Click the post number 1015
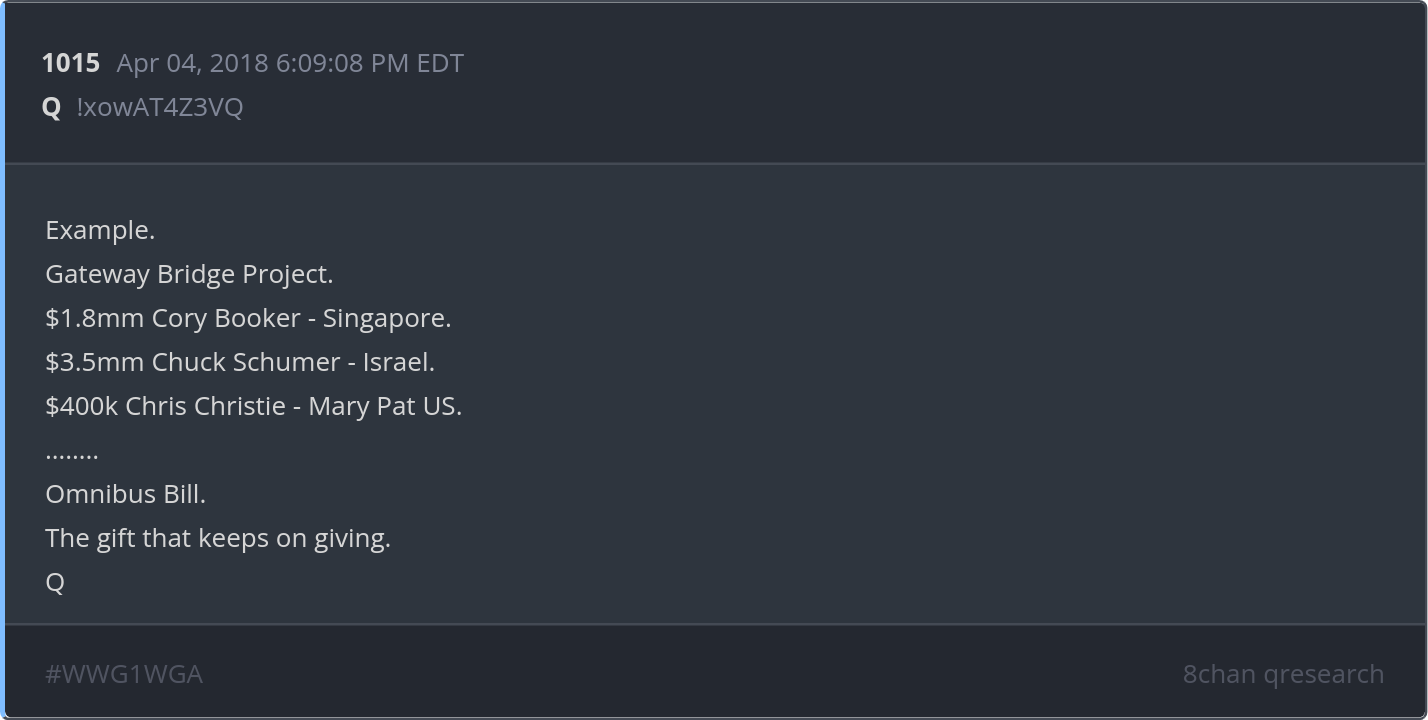 (x=70, y=63)
